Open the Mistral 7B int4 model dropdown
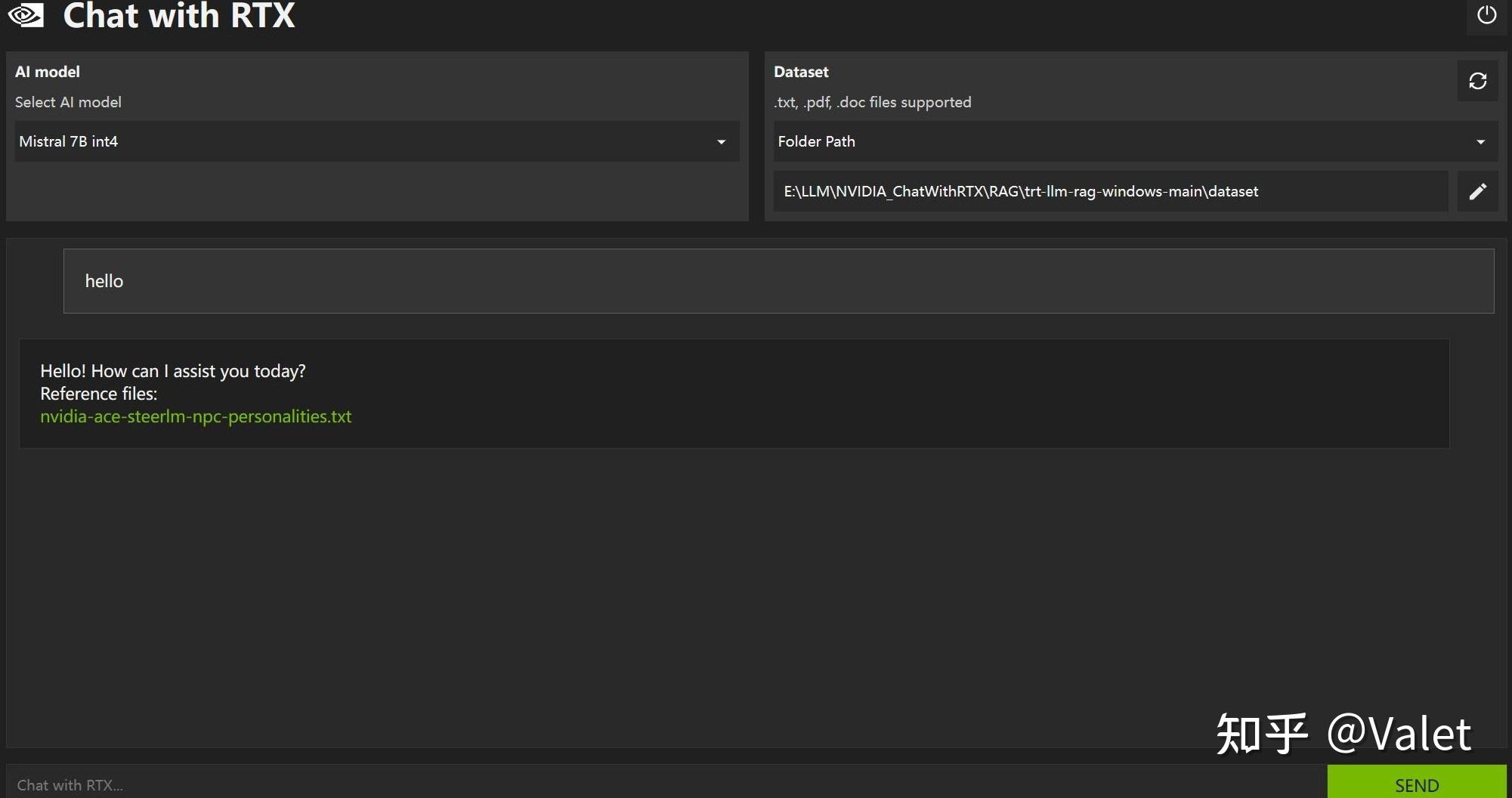Image resolution: width=1512 pixels, height=798 pixels. coord(377,141)
